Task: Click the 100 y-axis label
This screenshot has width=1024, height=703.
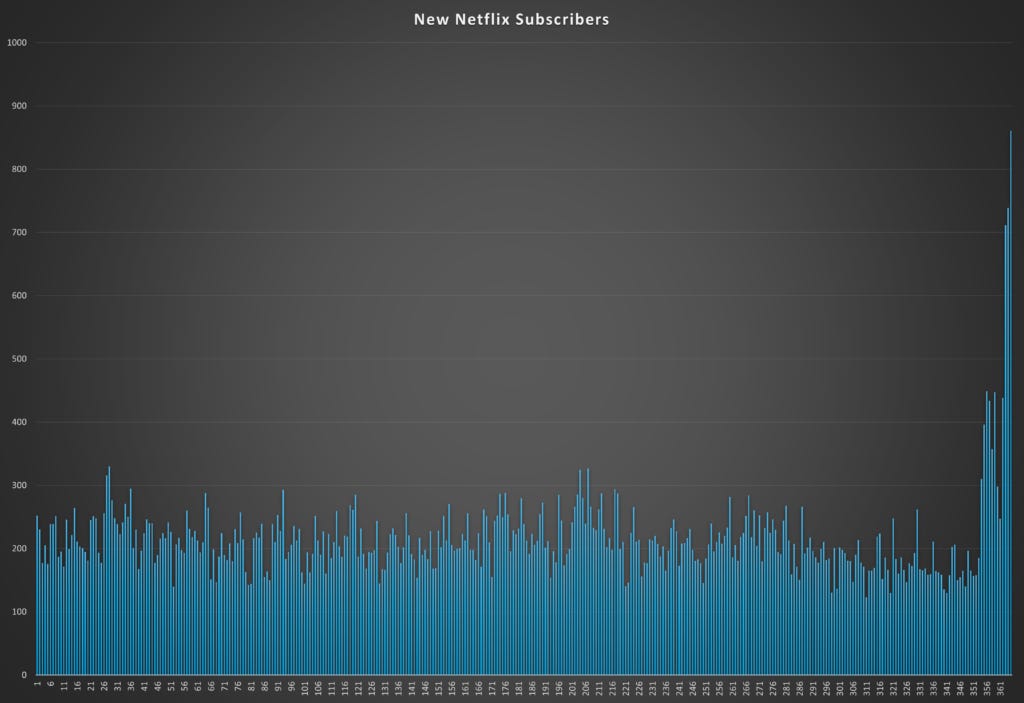Action: 19,612
